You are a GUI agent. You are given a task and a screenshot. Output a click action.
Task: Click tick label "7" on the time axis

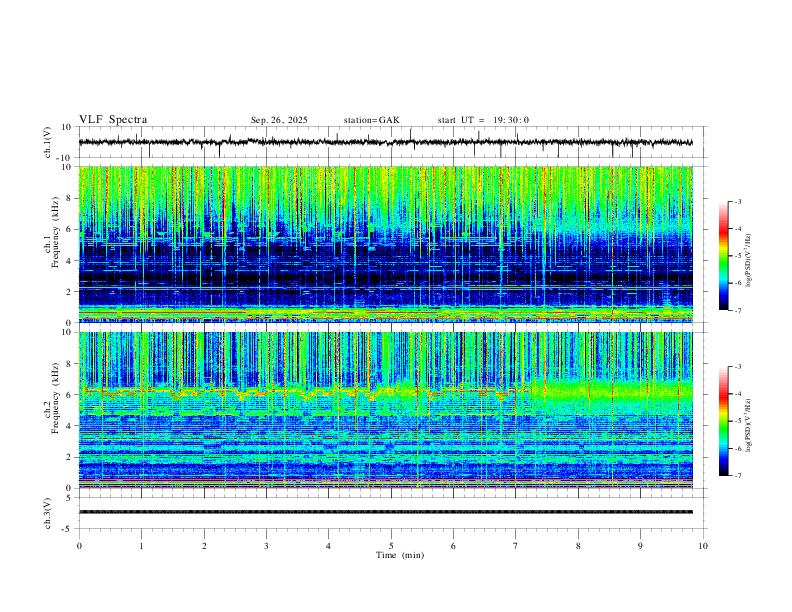[x=516, y=546]
